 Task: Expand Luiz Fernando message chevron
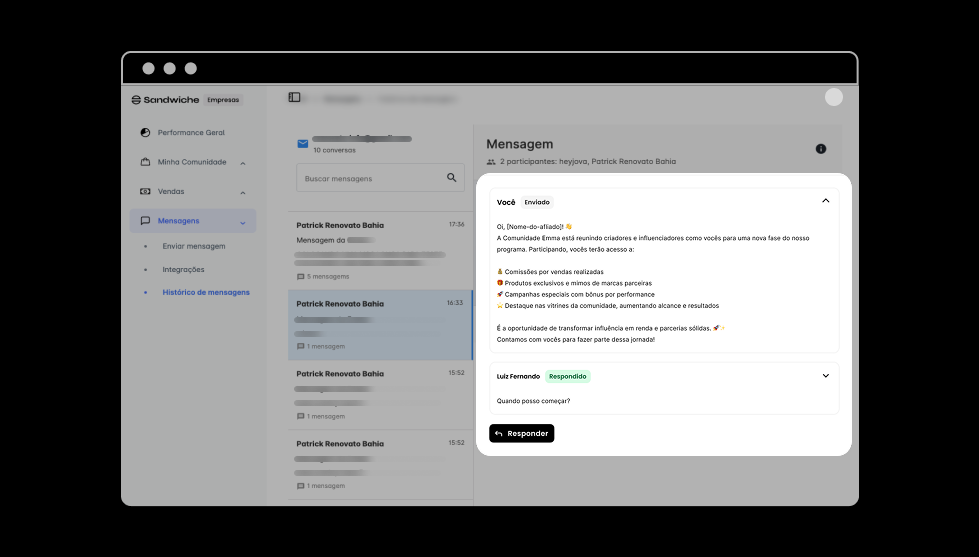pos(825,376)
